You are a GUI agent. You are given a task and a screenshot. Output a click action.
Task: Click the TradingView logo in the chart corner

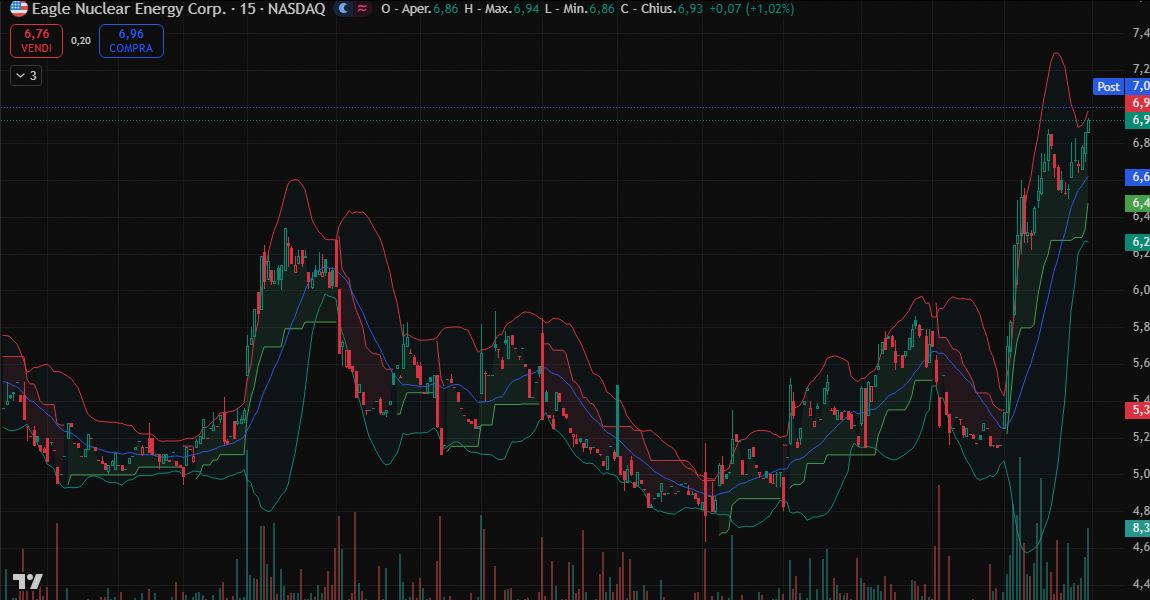point(28,582)
